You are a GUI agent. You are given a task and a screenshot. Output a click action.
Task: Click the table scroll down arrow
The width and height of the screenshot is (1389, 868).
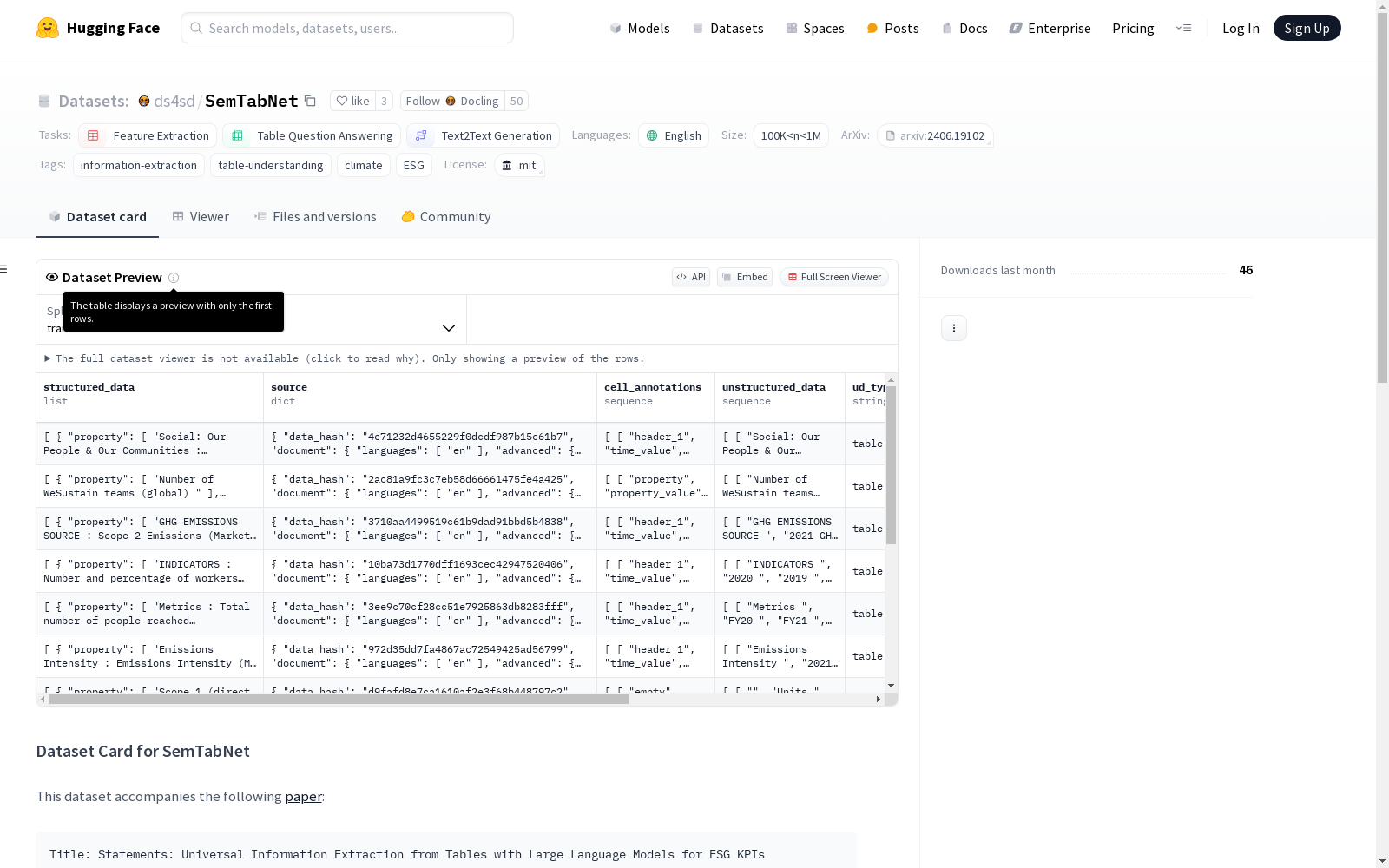891,686
